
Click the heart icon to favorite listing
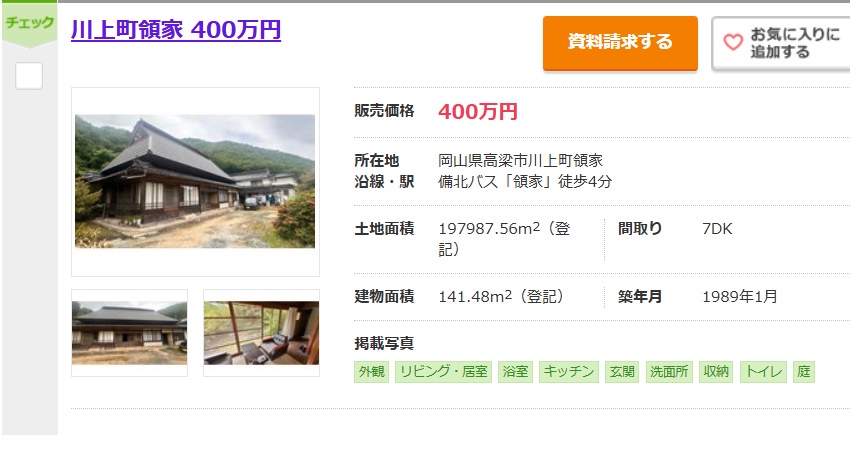click(733, 42)
